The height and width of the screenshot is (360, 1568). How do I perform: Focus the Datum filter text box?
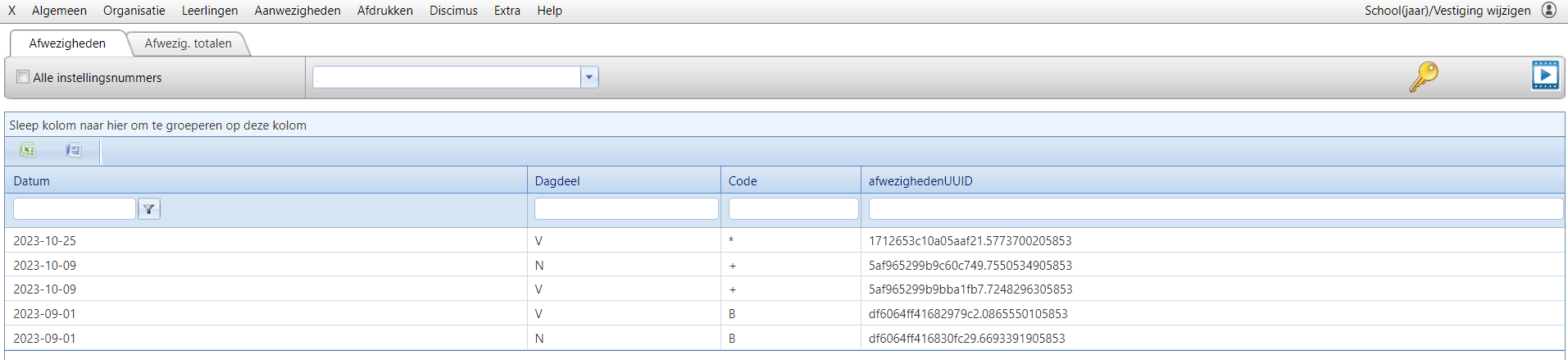click(x=75, y=209)
